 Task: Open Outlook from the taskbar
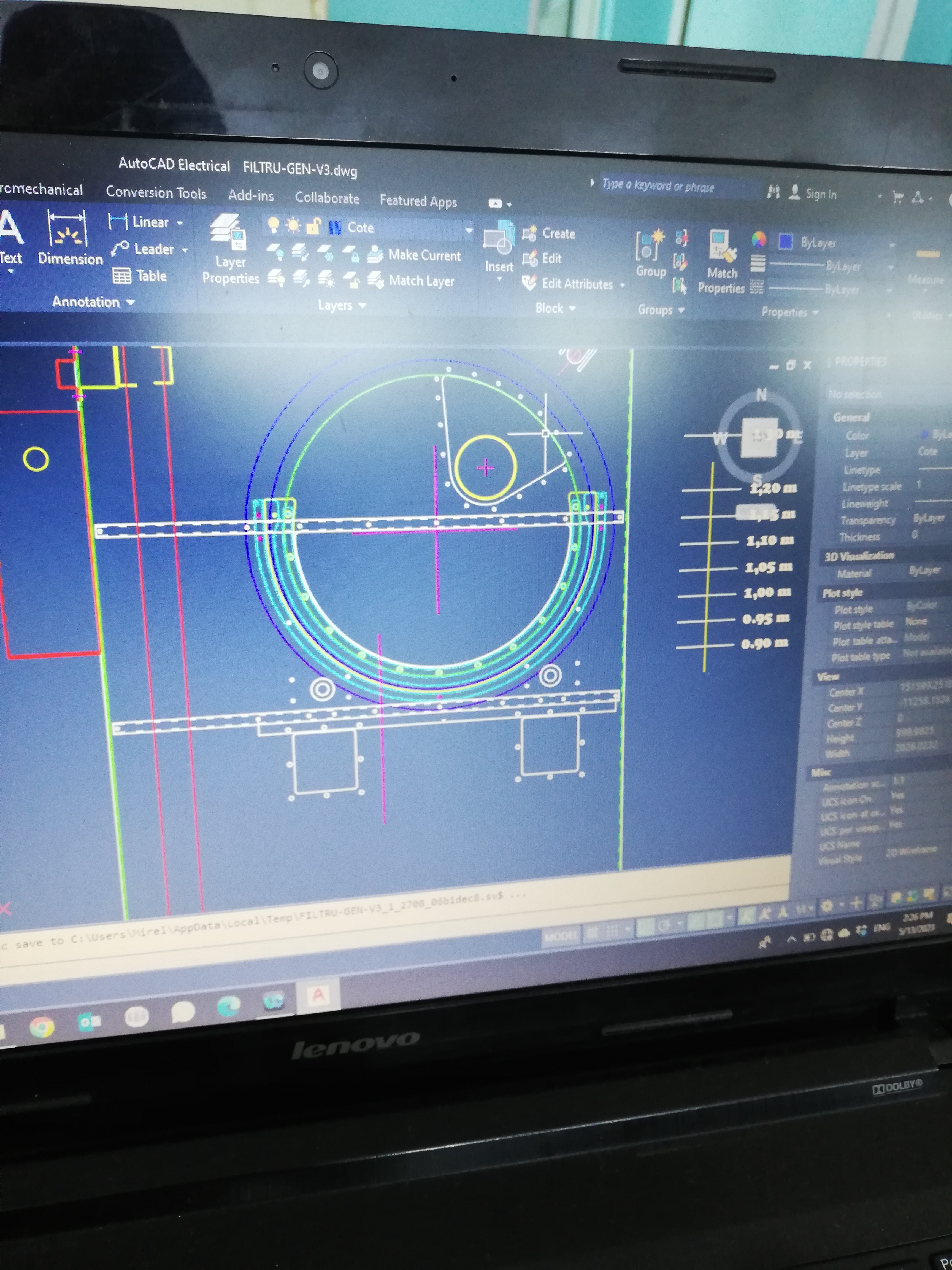click(x=89, y=1022)
